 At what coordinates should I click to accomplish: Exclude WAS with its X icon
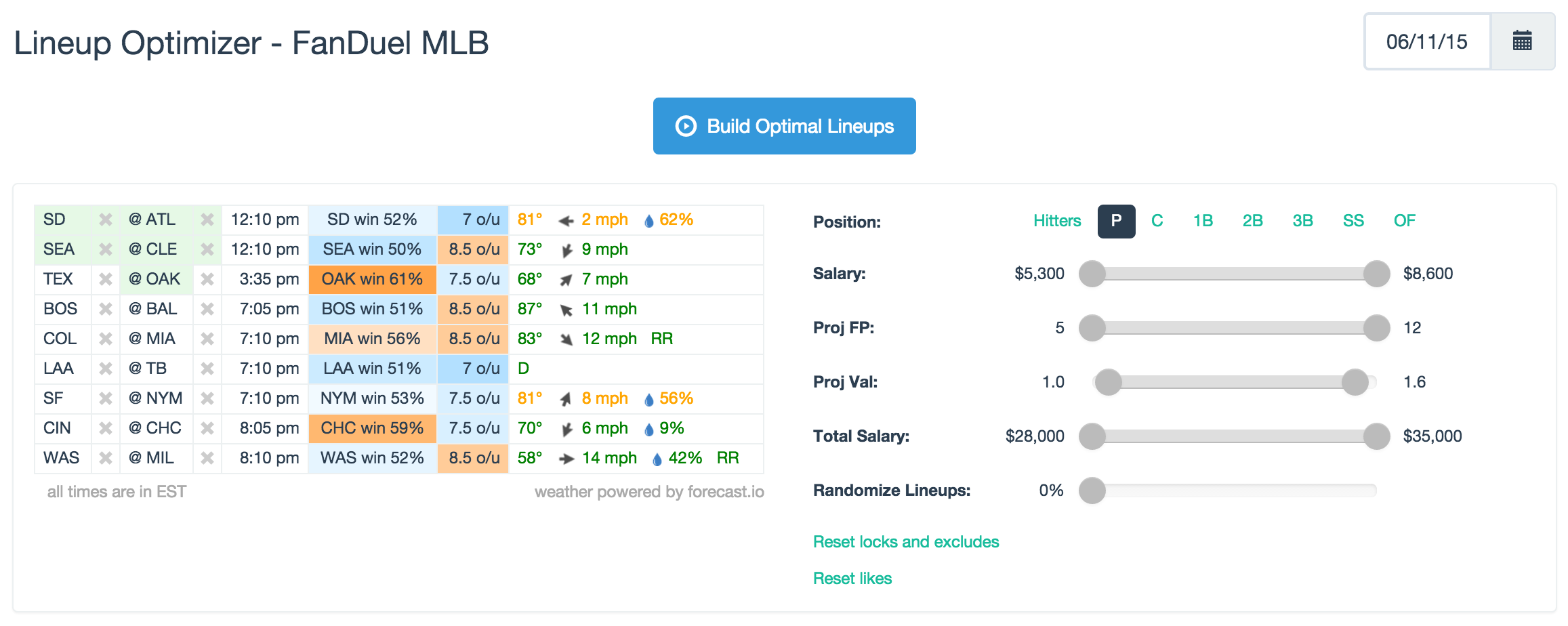tap(106, 458)
